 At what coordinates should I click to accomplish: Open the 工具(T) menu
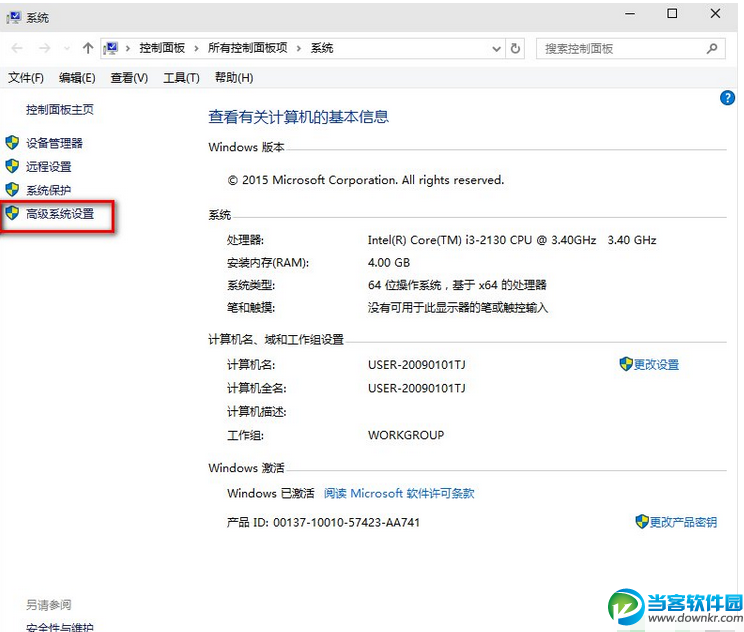click(x=181, y=77)
